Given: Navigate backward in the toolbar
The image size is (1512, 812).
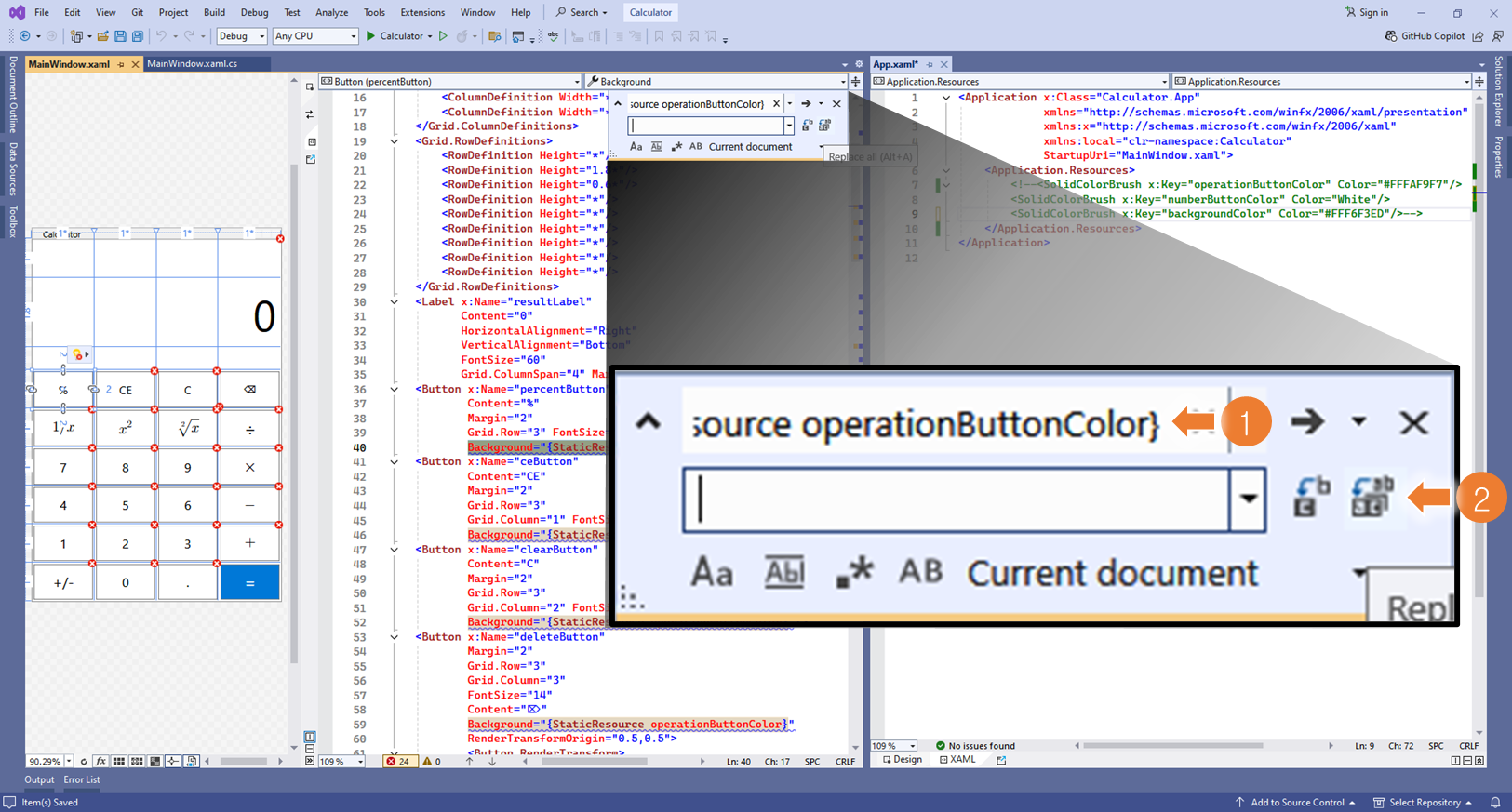Looking at the screenshot, I should pyautogui.click(x=25, y=36).
